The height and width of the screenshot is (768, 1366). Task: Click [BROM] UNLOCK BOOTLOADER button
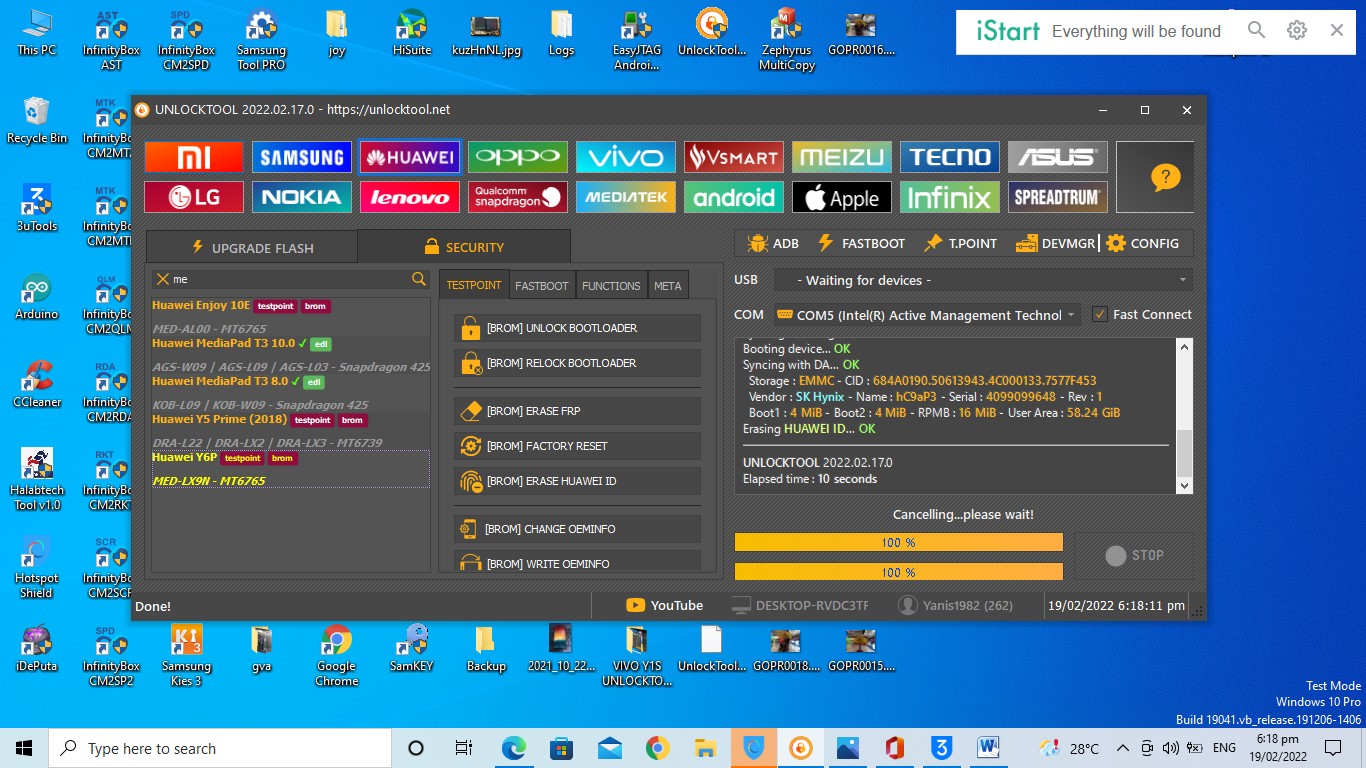click(577, 328)
